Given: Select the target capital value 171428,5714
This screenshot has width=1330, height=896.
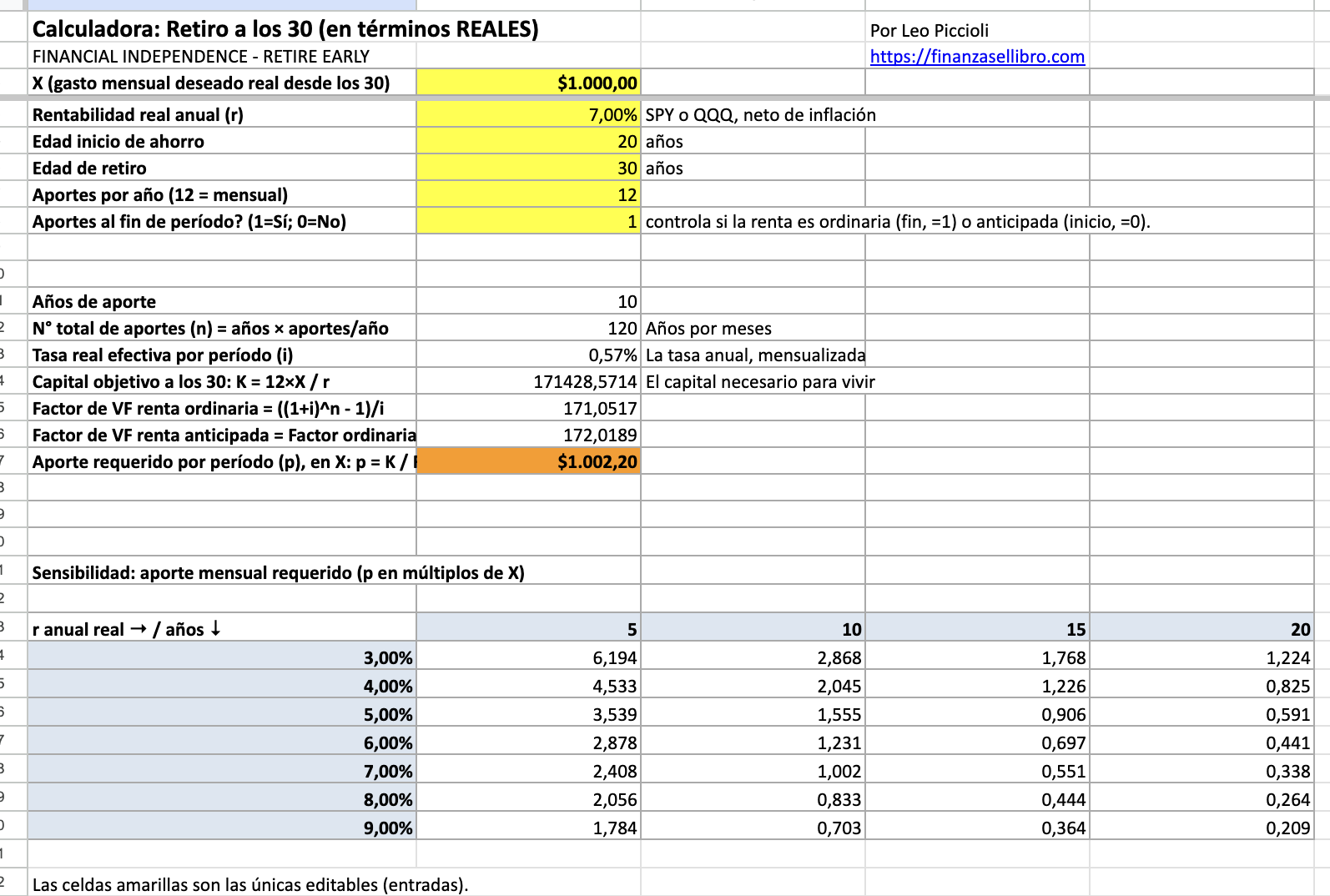Looking at the screenshot, I should (x=528, y=381).
